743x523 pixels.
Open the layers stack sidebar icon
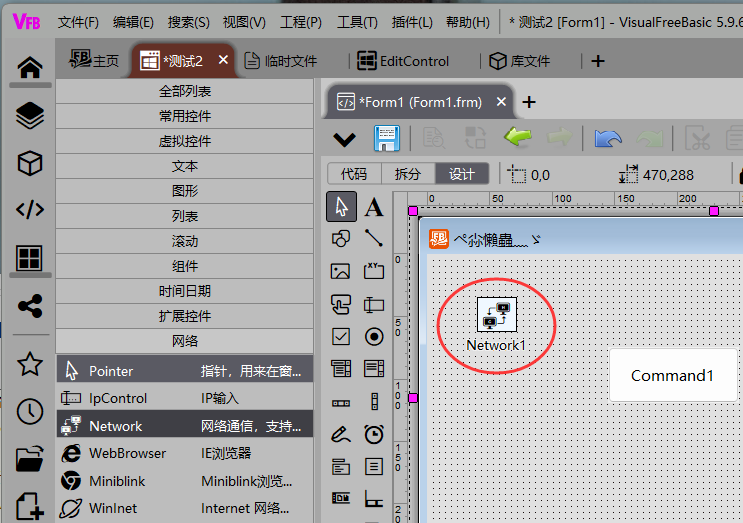point(30,116)
